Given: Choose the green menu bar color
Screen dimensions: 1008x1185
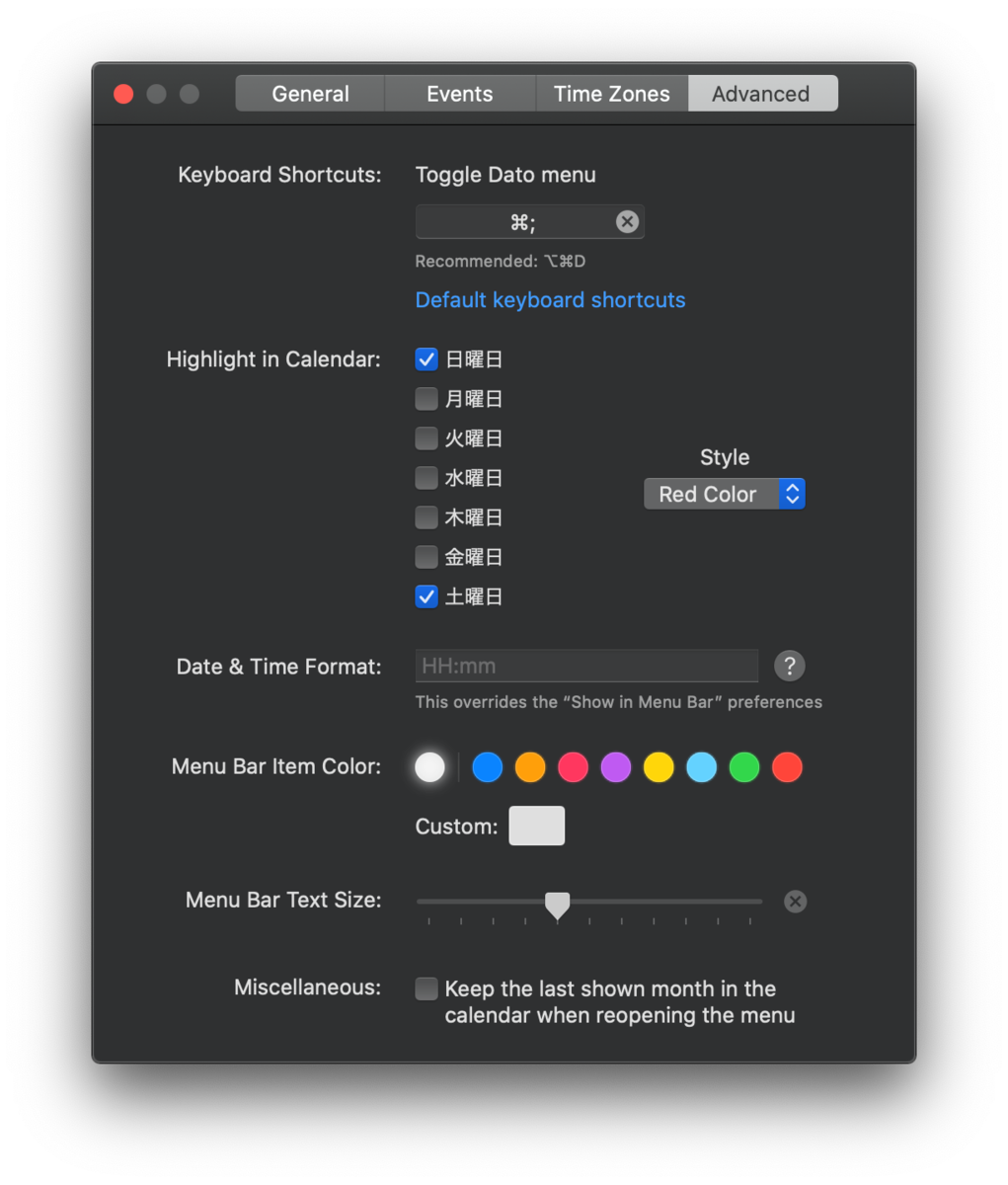Looking at the screenshot, I should pos(744,767).
